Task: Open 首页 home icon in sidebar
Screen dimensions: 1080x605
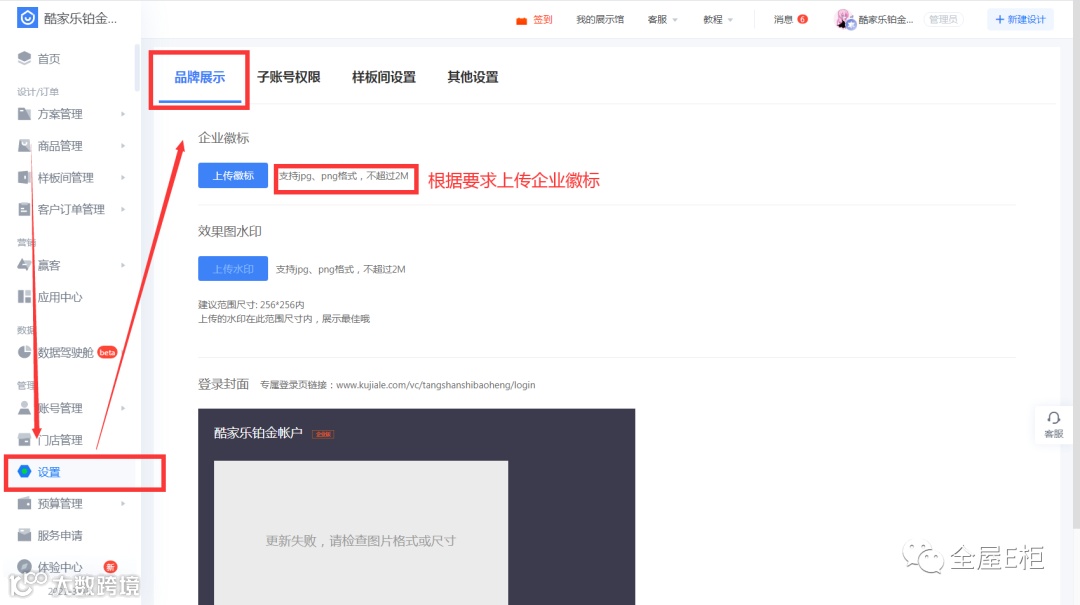Action: tap(25, 58)
